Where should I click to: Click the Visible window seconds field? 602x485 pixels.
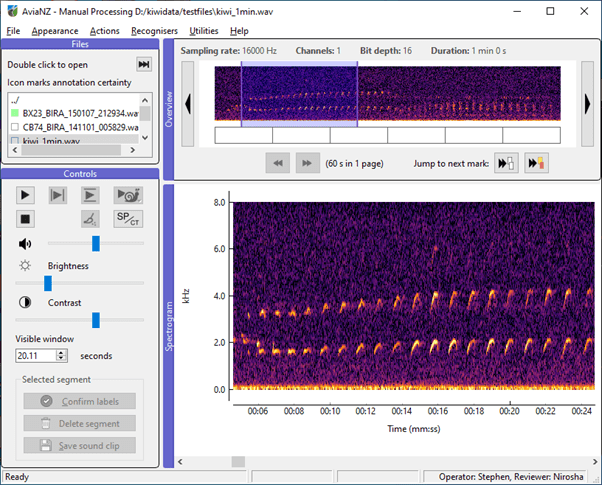pyautogui.click(x=35, y=355)
